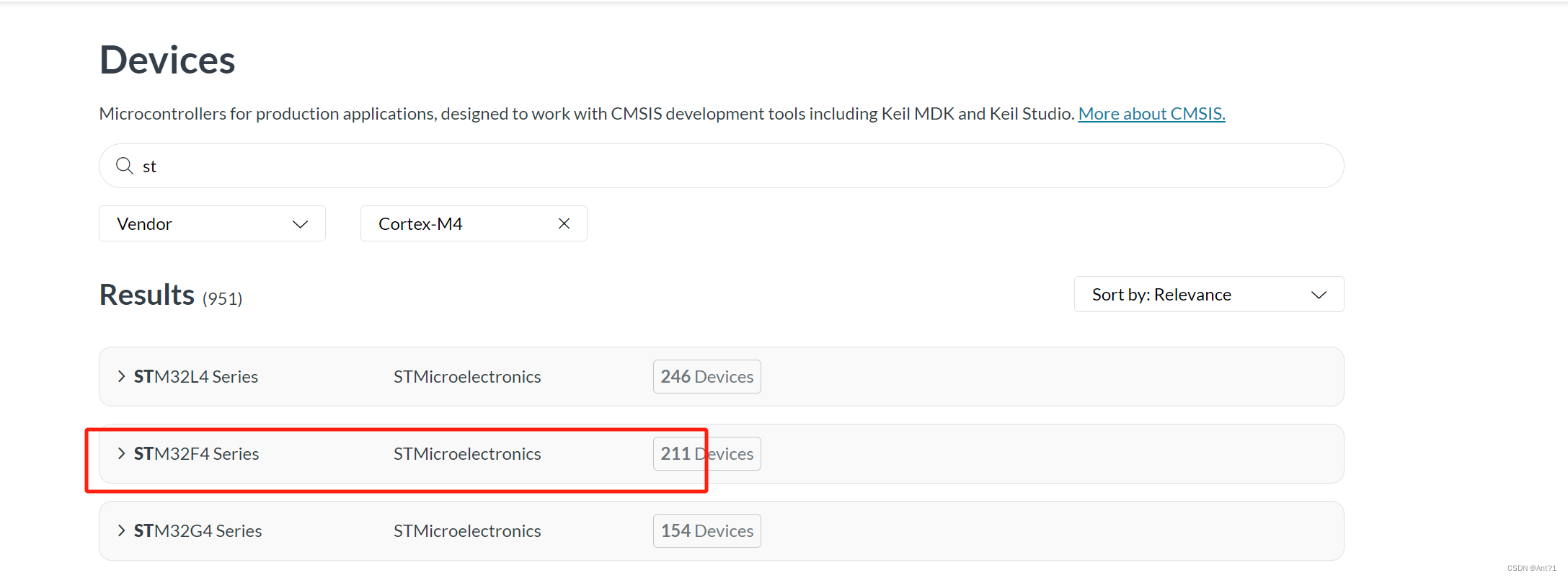
Task: Select the STM32L4 Series row title
Action: [196, 376]
